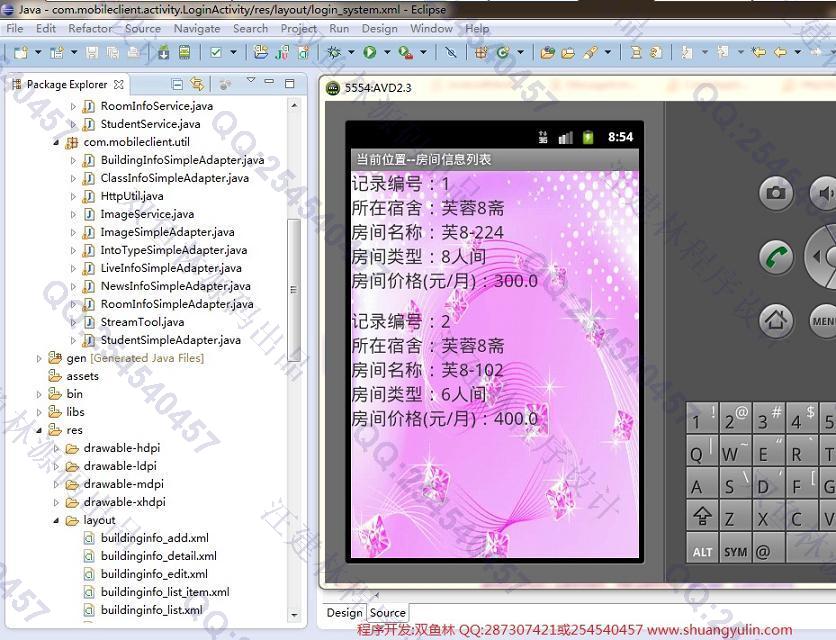The width and height of the screenshot is (836, 640).
Task: Click the Save toolbar icon
Action: tap(92, 52)
